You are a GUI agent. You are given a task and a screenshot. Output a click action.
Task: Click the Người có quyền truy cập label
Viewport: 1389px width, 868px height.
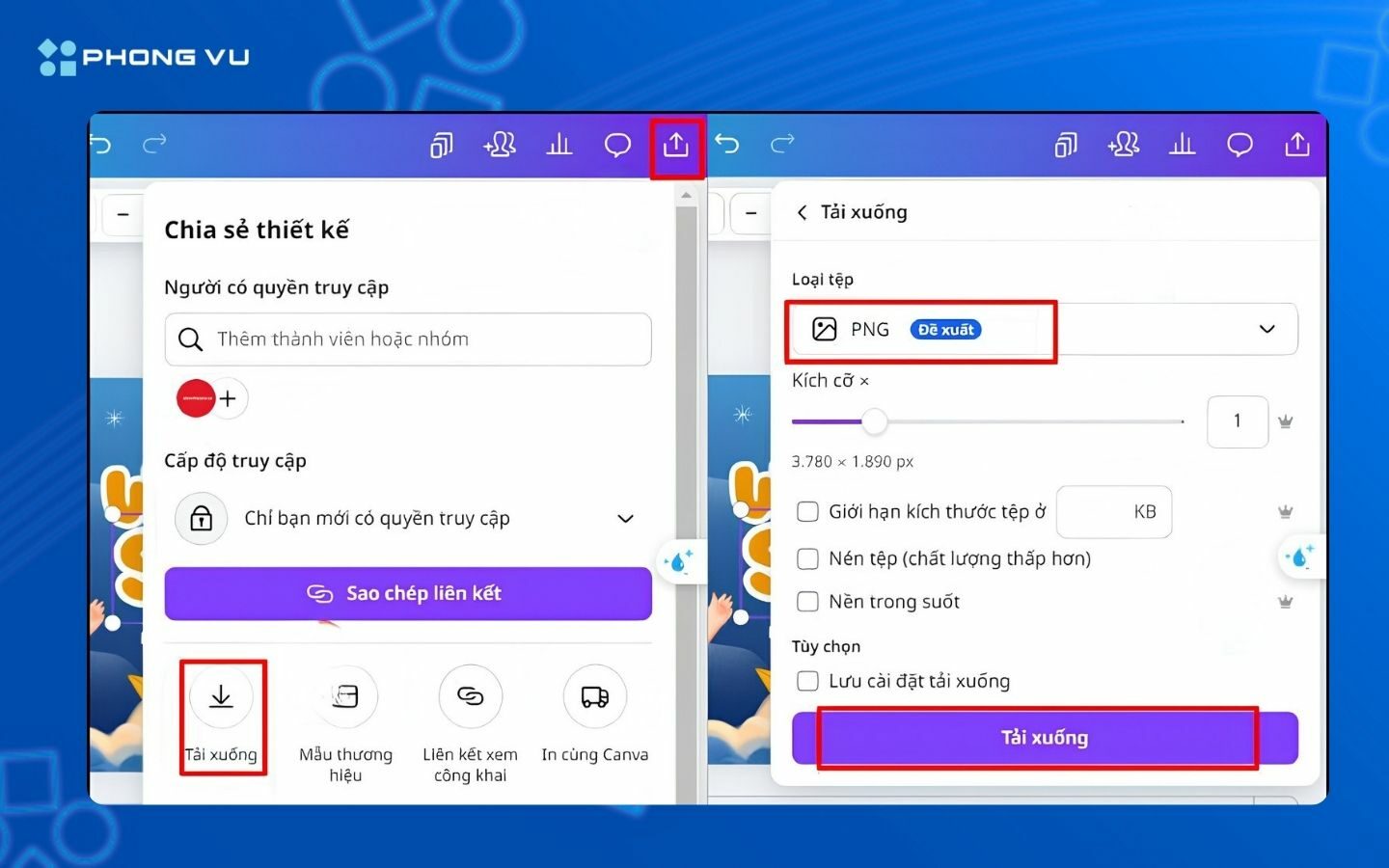[x=277, y=287]
